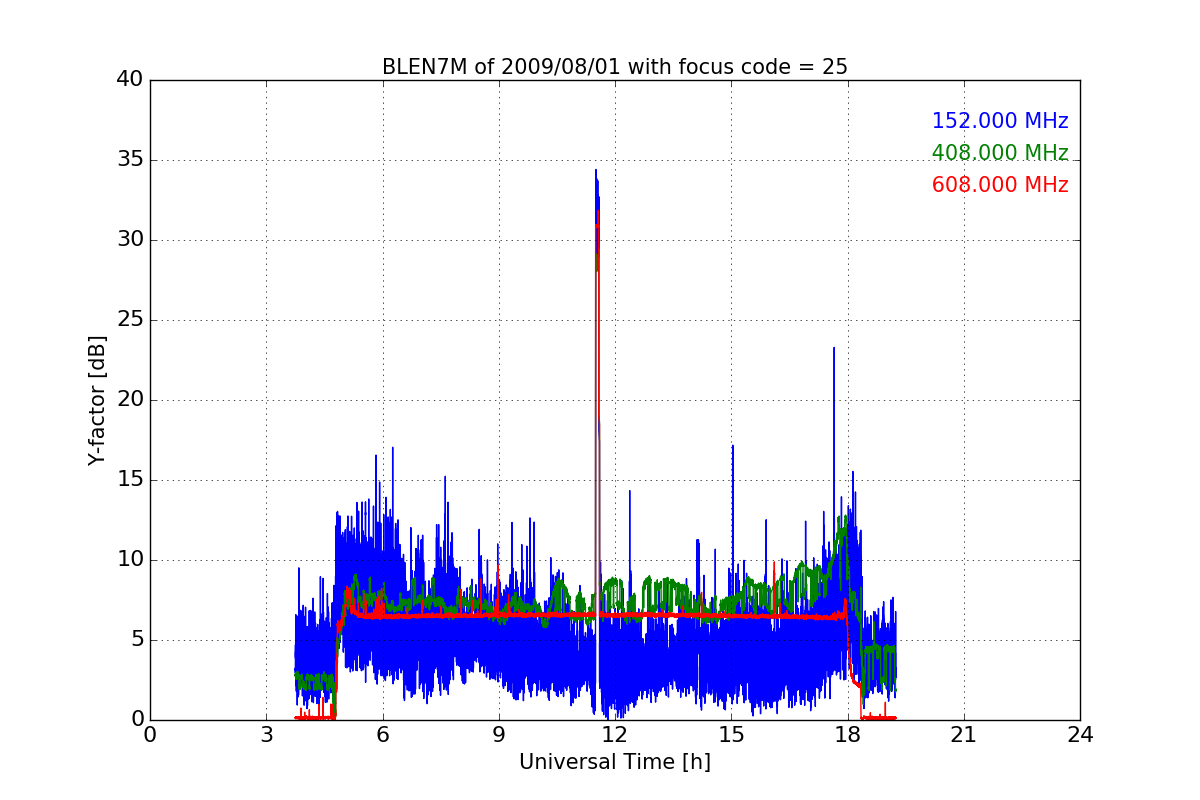Select the 608.000 MHz legend label

pos(1000,185)
